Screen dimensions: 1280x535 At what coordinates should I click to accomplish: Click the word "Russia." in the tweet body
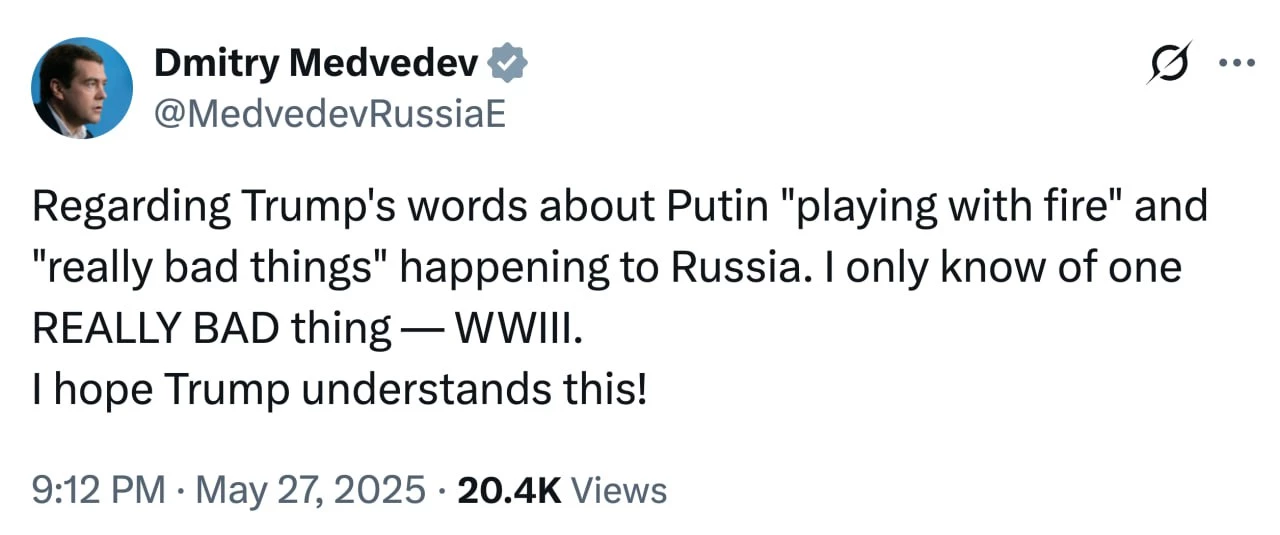734,269
